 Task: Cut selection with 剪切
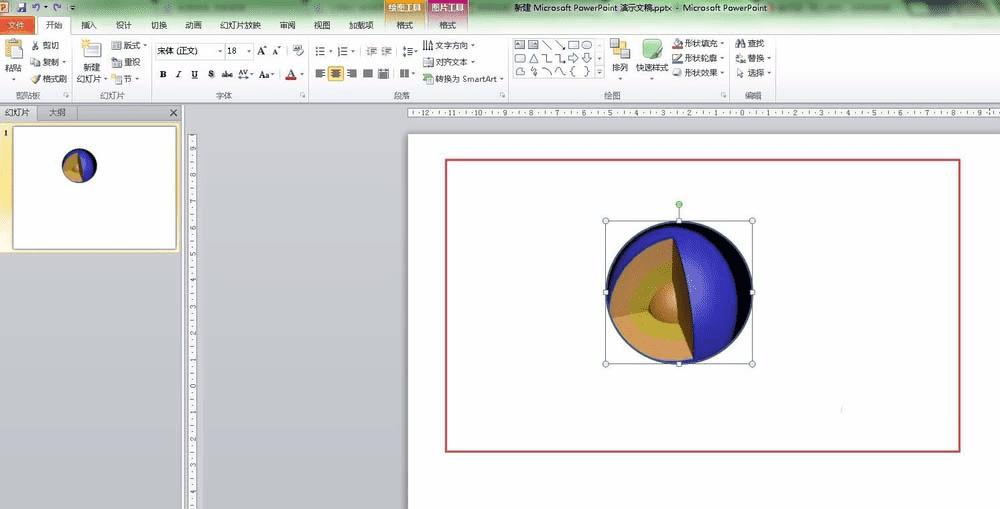click(x=45, y=45)
